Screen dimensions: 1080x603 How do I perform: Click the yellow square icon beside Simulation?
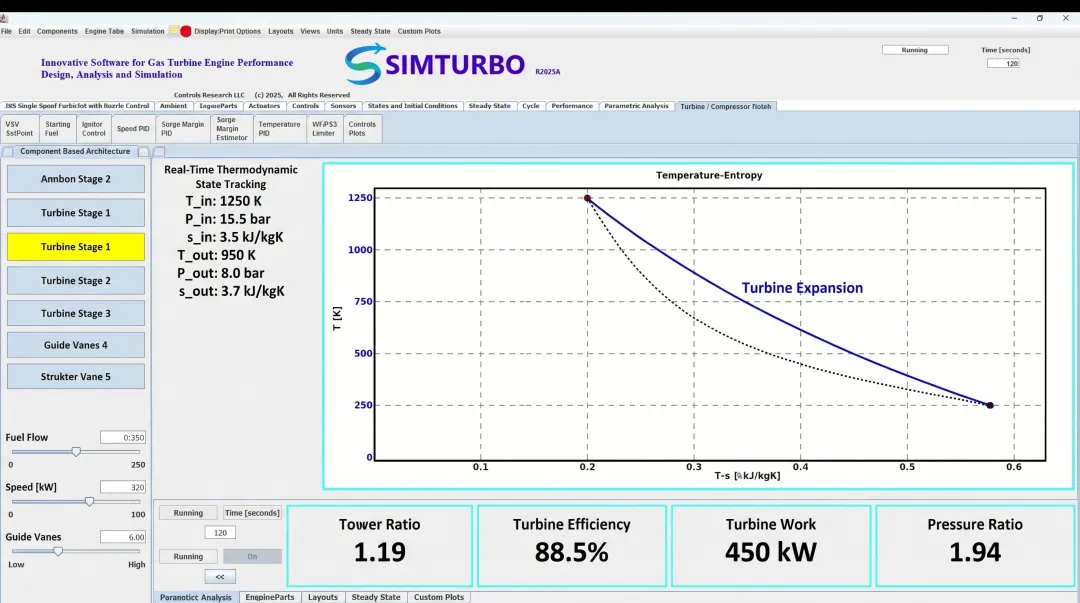point(174,31)
